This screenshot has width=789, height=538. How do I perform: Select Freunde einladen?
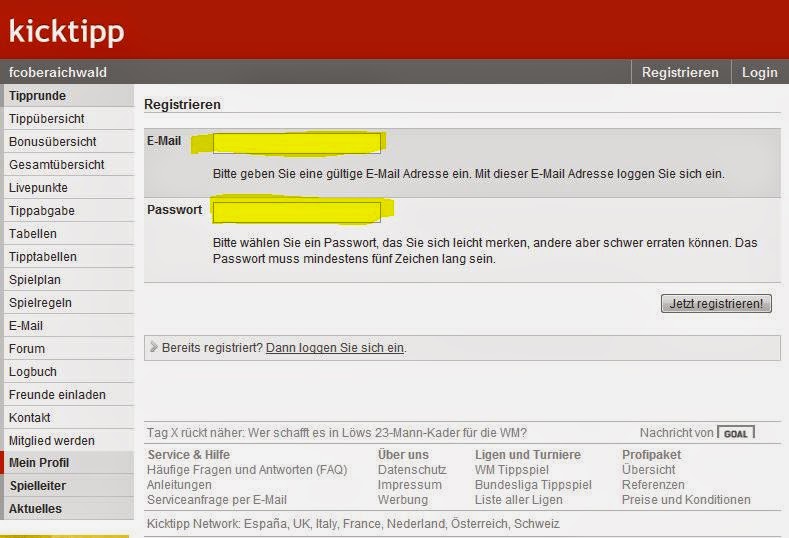tap(68, 395)
